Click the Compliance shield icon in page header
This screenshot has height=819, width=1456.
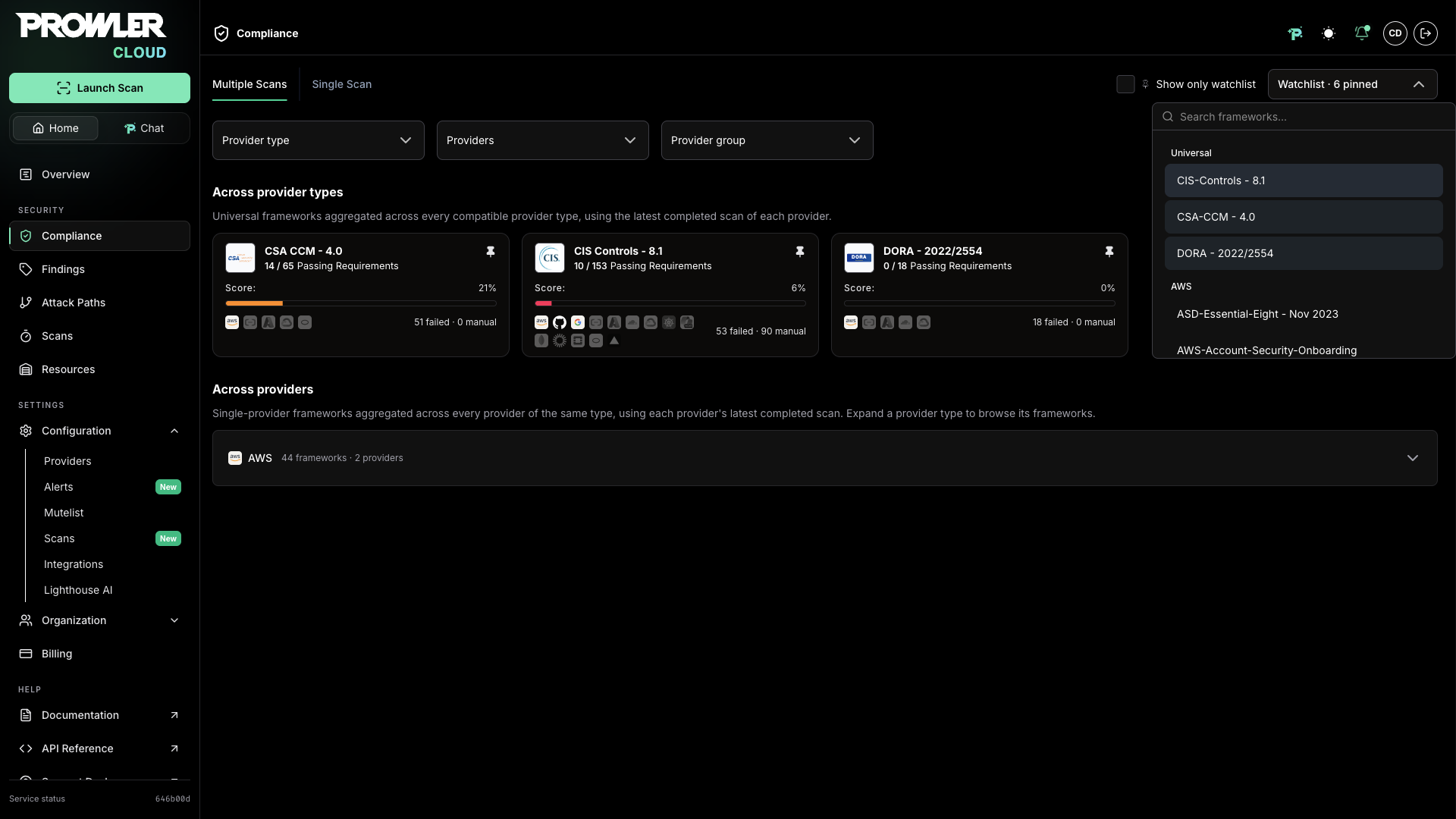[x=221, y=33]
